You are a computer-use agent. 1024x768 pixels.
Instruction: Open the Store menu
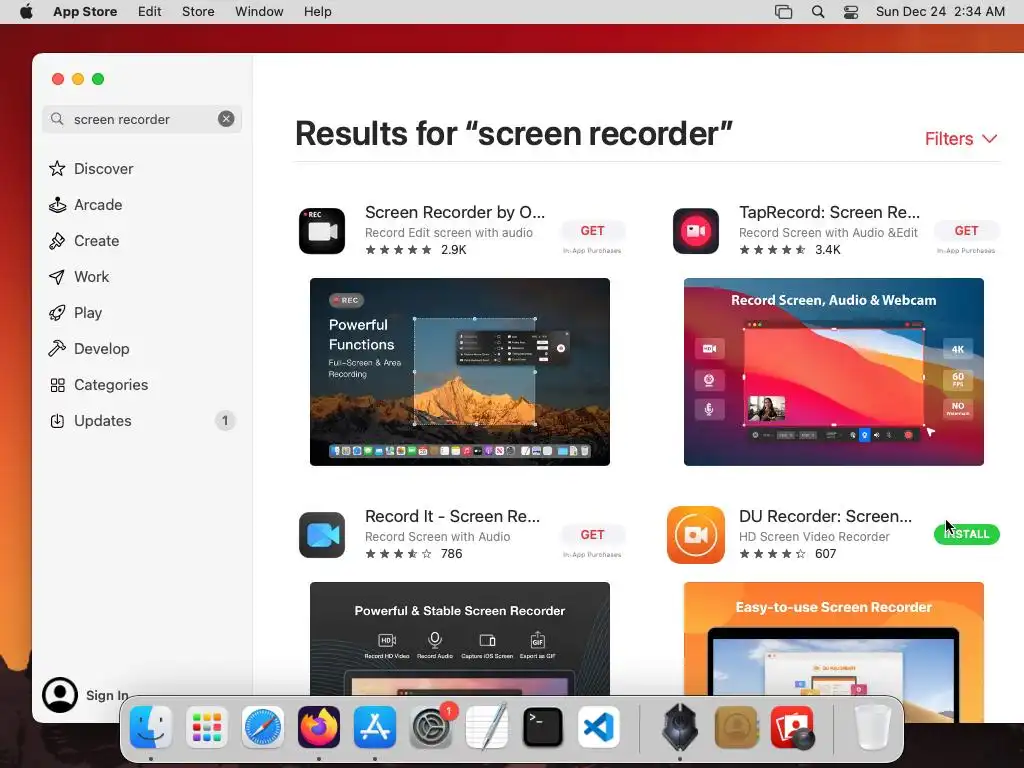coord(198,12)
